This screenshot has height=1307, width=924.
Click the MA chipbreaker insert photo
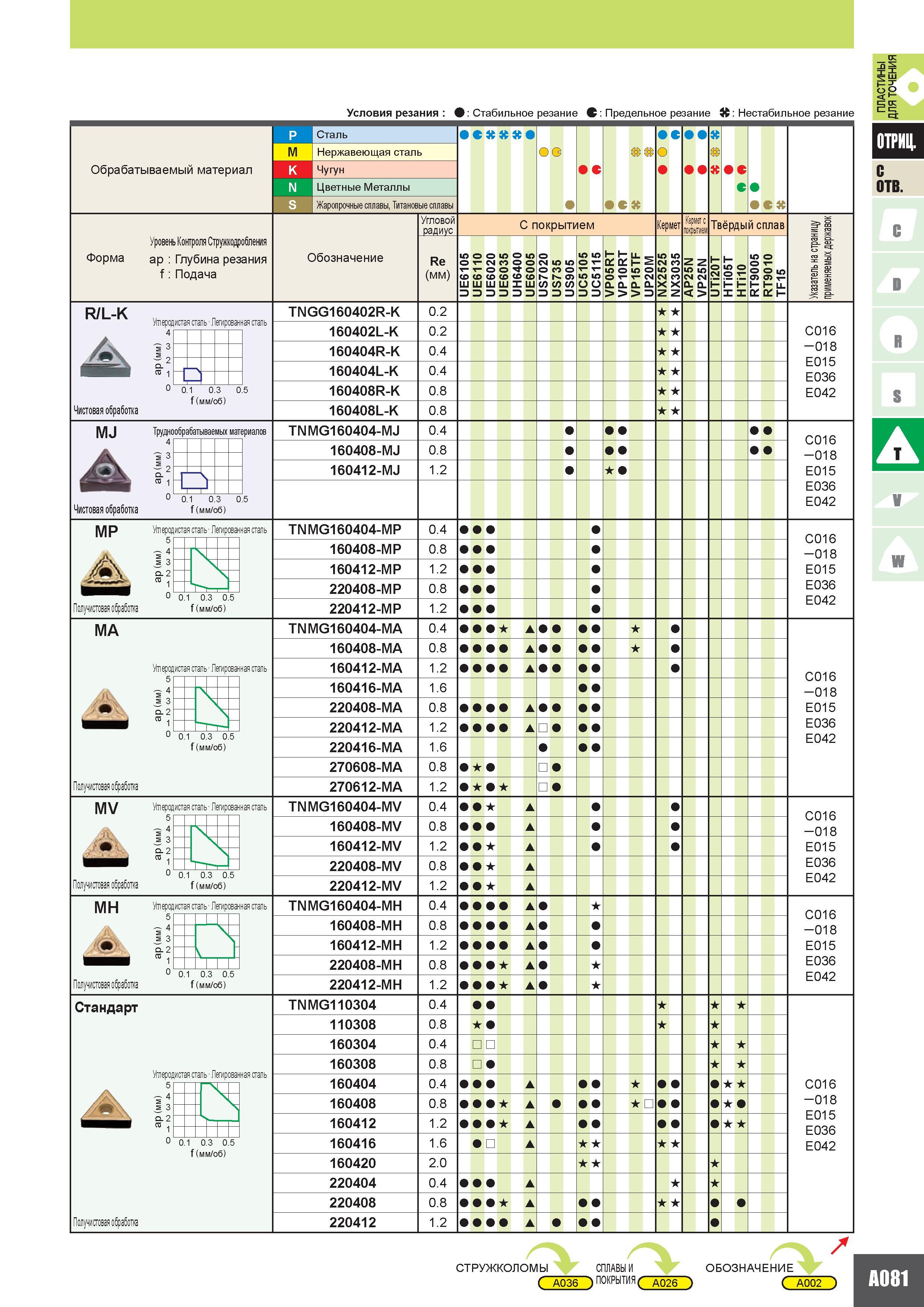105,709
